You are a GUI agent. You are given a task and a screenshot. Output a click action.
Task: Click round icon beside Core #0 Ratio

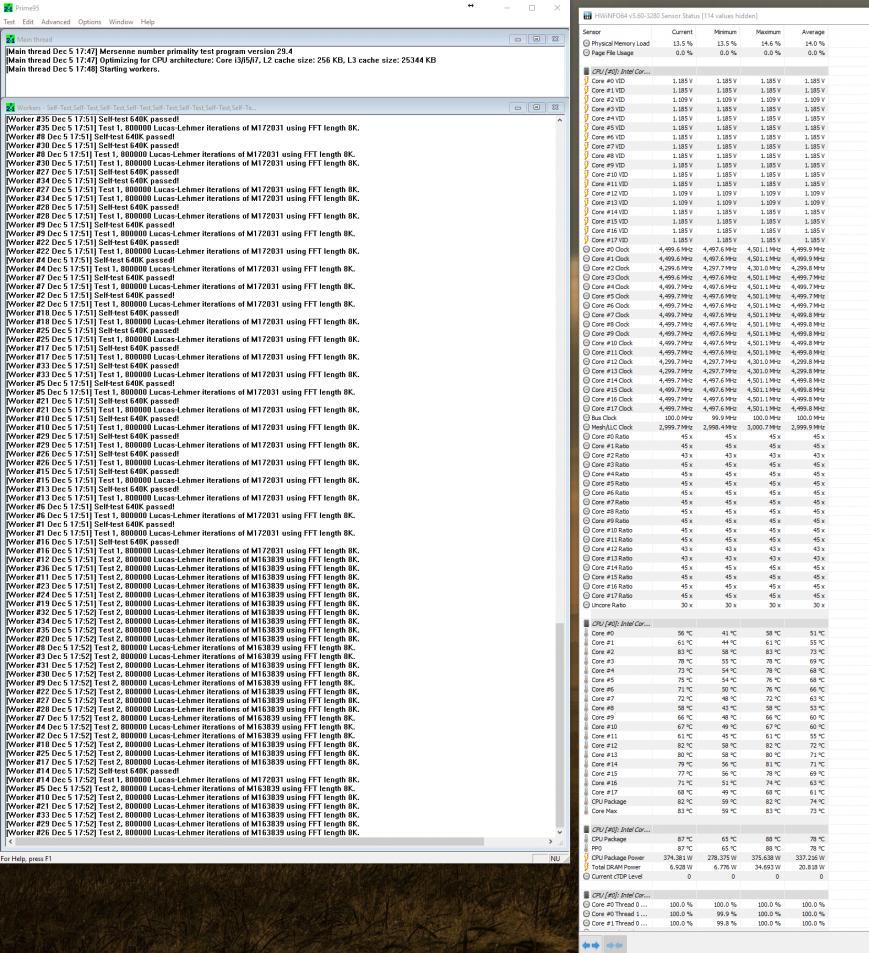click(x=586, y=436)
